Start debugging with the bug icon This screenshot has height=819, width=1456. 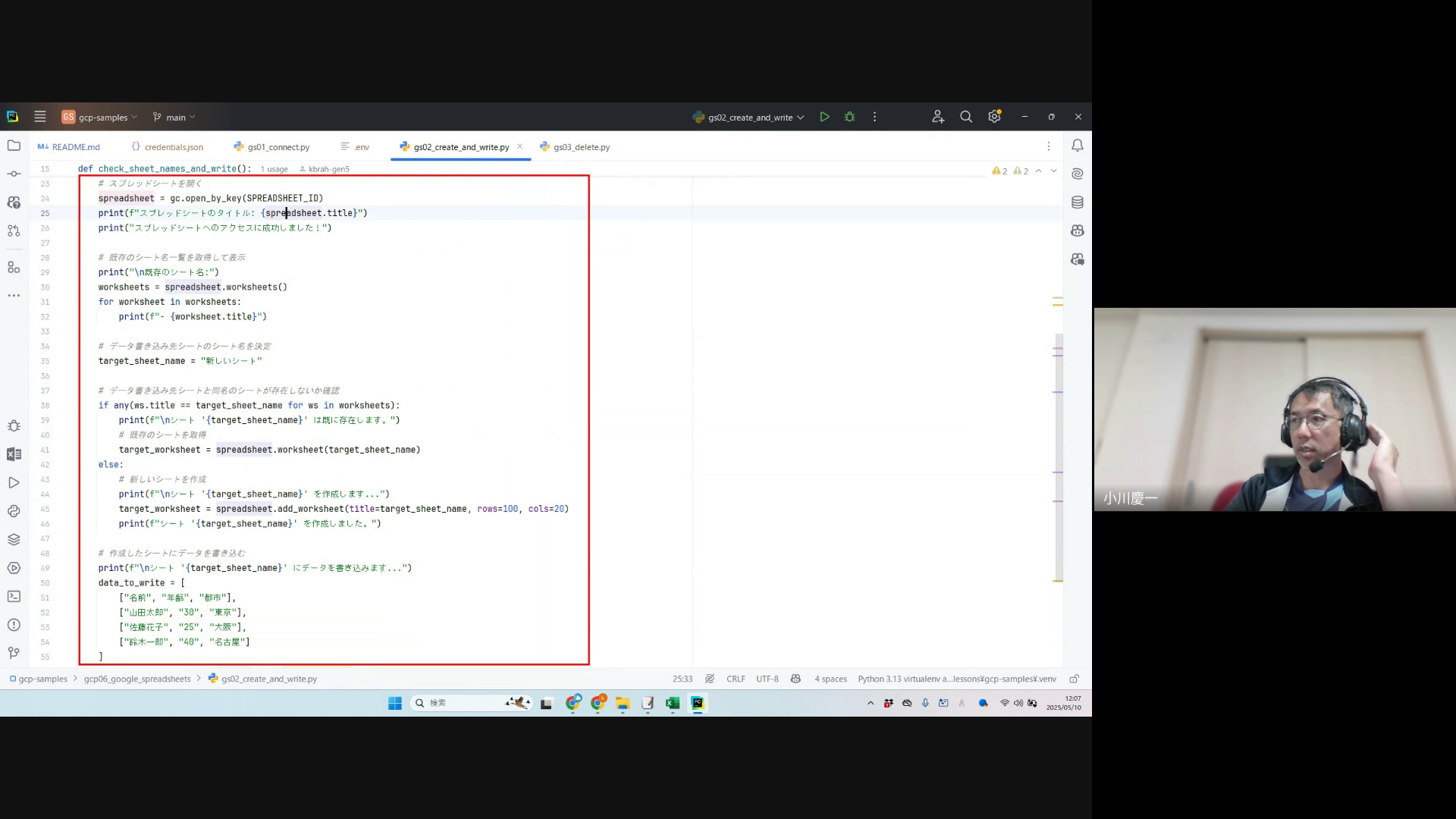coord(849,117)
